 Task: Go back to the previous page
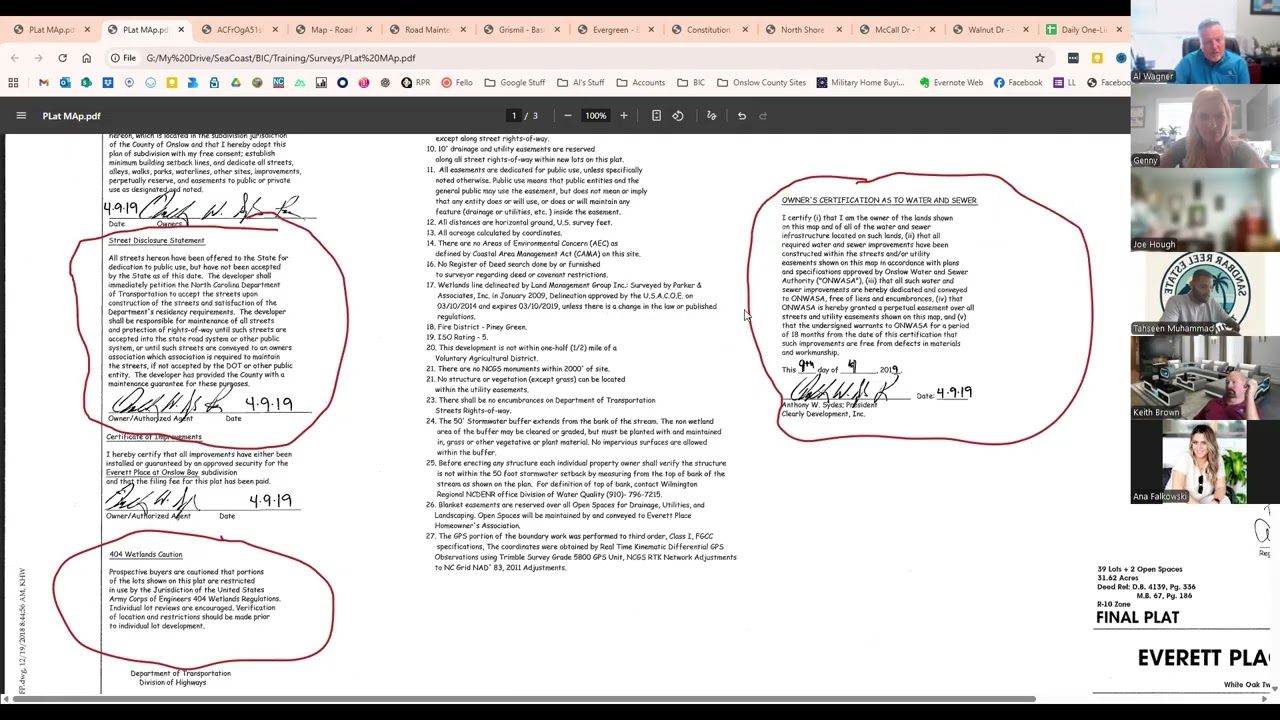pos(14,58)
